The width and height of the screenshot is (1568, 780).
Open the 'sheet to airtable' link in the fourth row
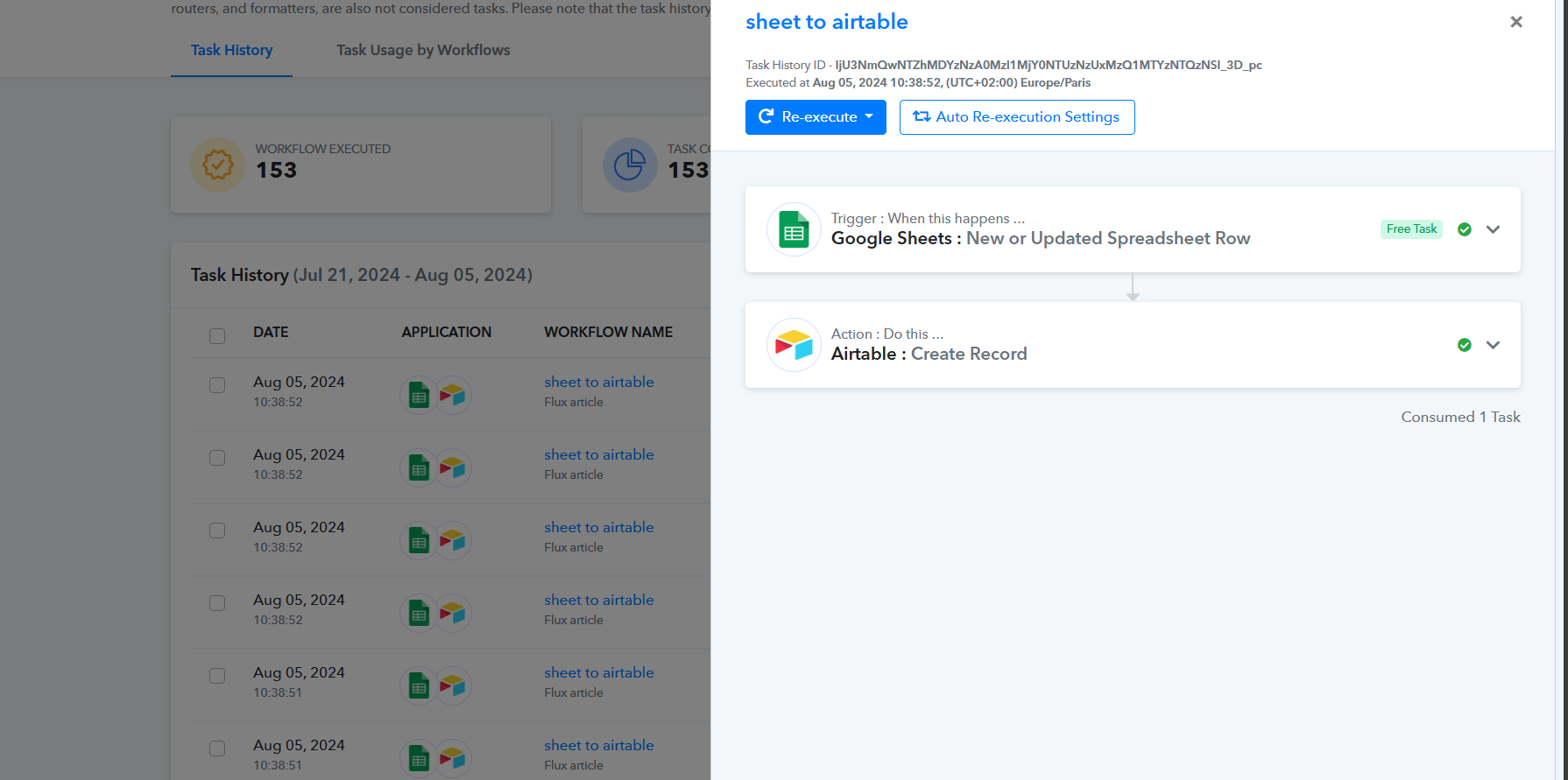coord(599,600)
